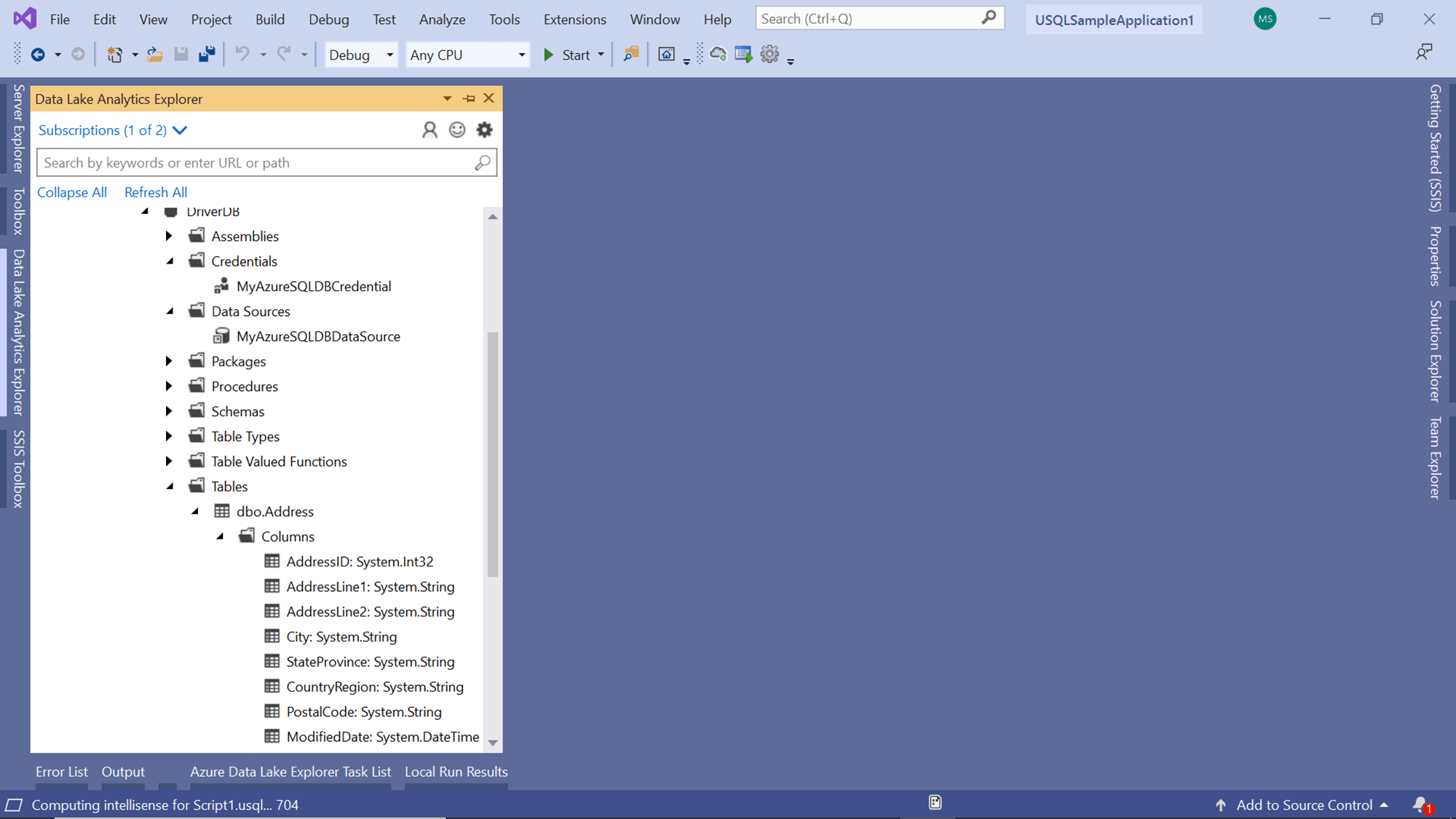The height and width of the screenshot is (819, 1456).
Task: Pin the Data Lake Analytics Explorer panel
Action: pyautogui.click(x=468, y=98)
